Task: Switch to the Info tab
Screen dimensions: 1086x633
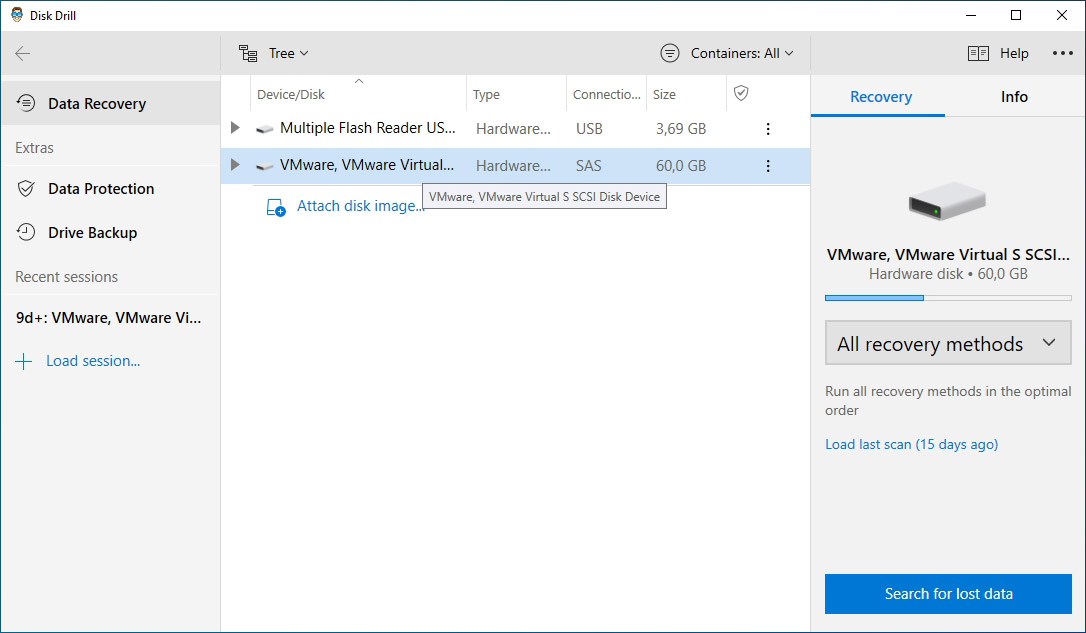Action: click(x=1014, y=97)
